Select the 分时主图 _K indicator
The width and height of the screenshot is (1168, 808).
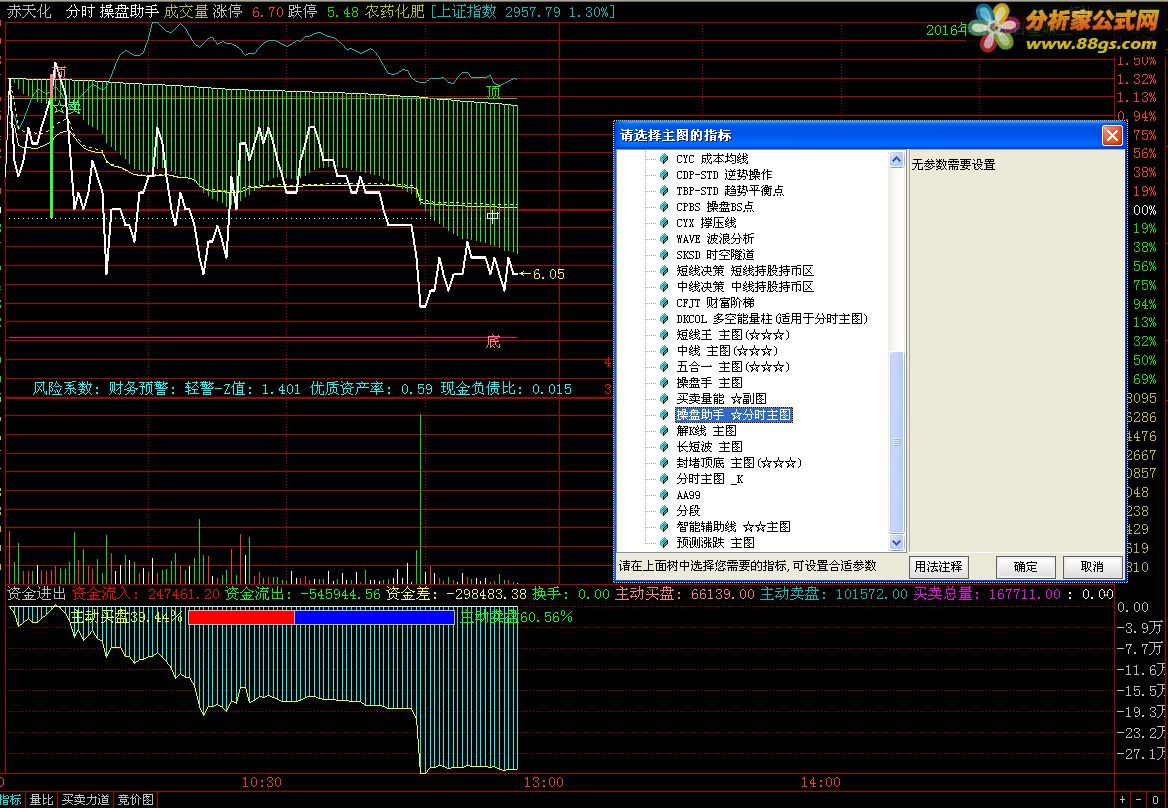tap(709, 479)
